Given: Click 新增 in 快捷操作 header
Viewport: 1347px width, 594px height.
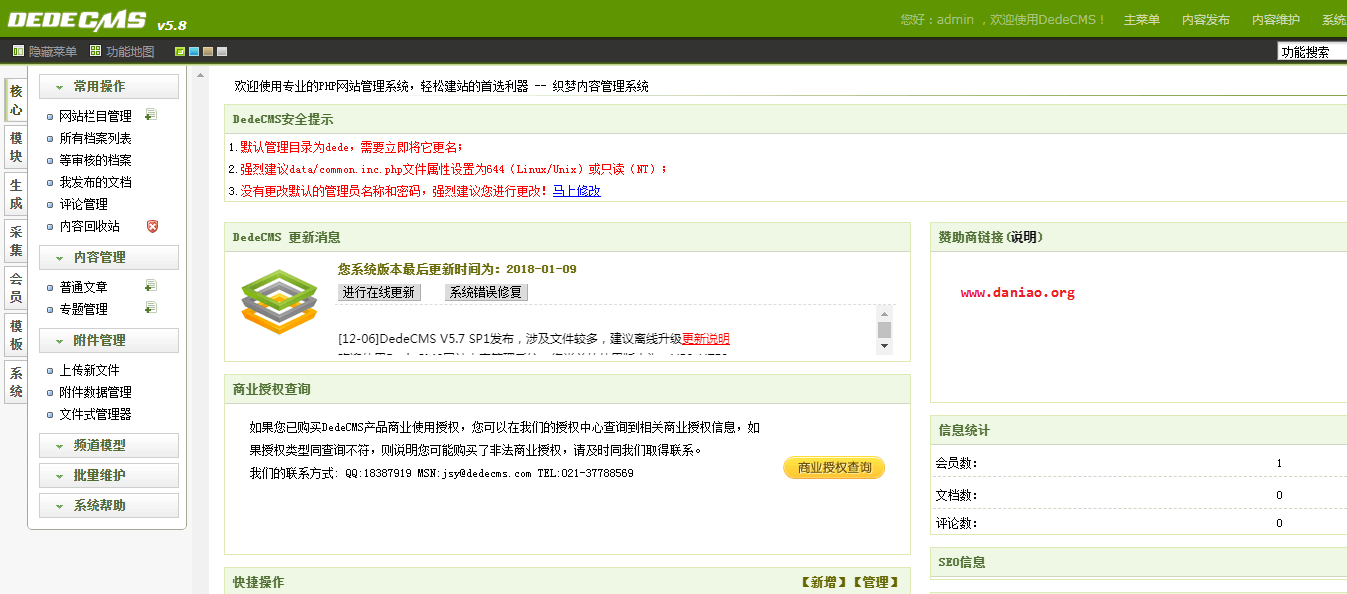Looking at the screenshot, I should 824,582.
